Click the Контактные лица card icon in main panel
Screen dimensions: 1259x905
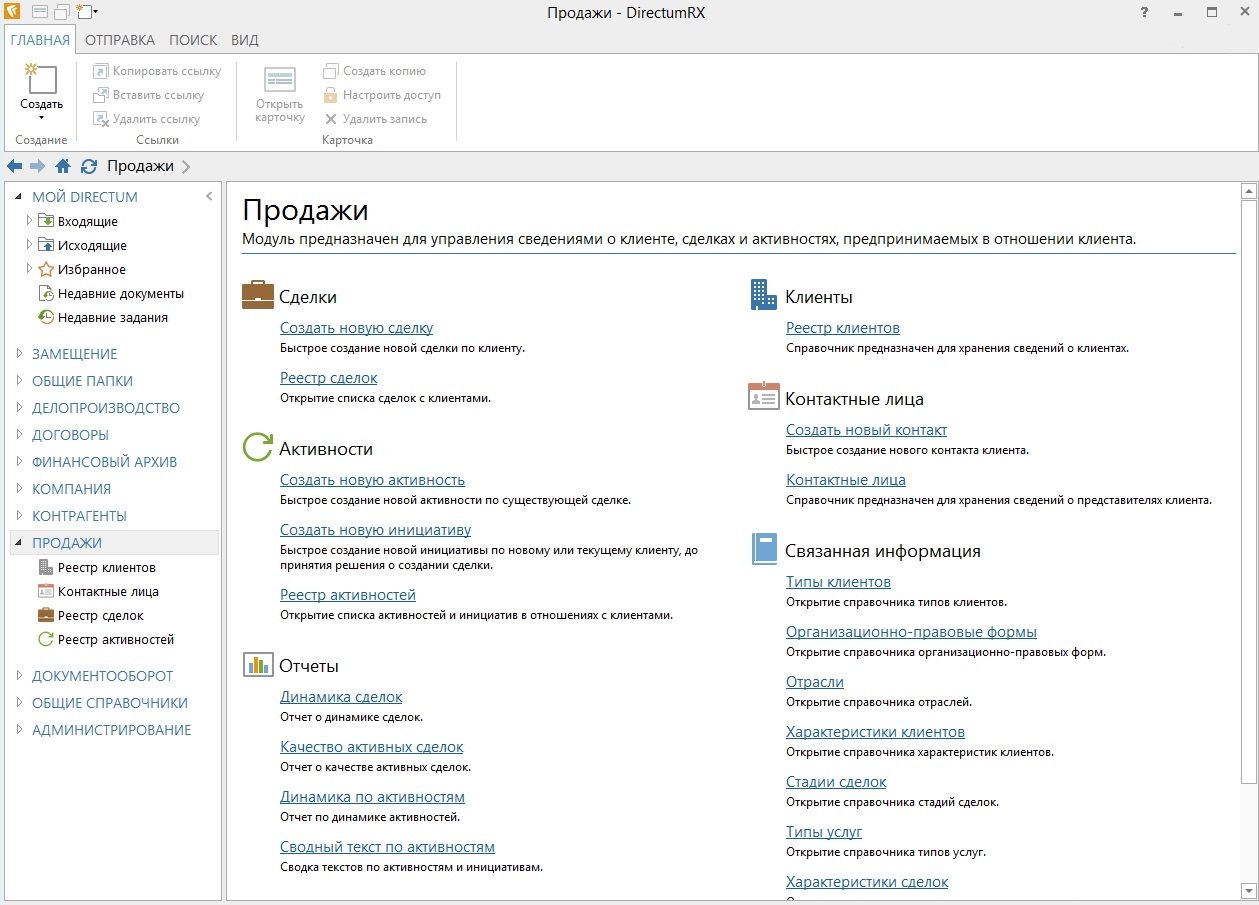tap(764, 397)
